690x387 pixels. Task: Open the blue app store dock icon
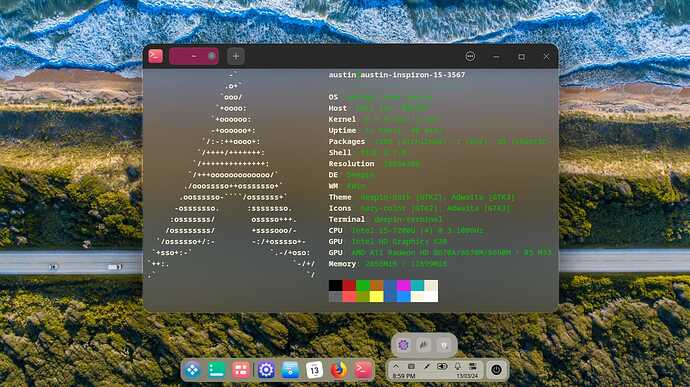(x=290, y=370)
